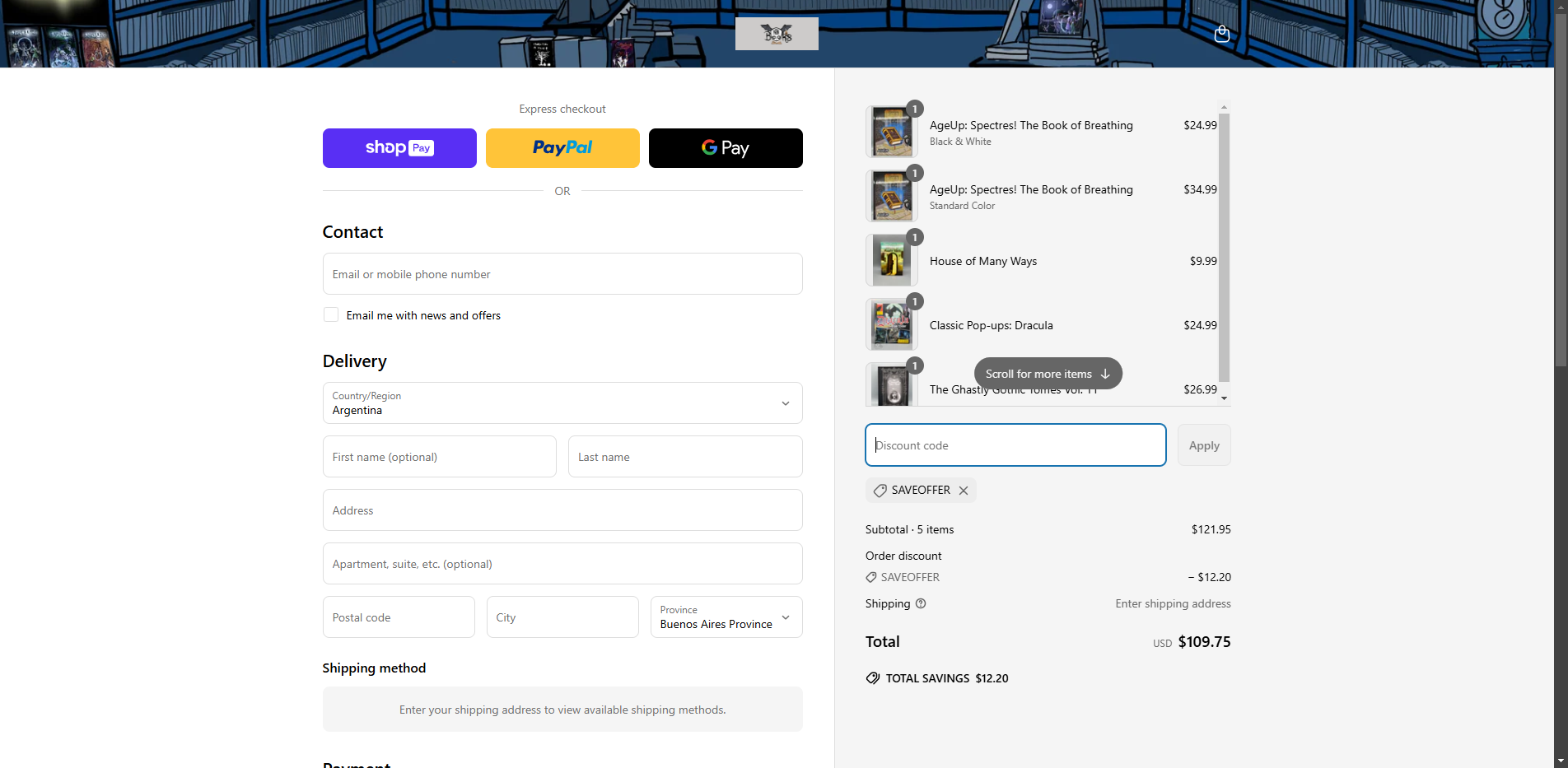
Task: Click 'Enter shipping address' text
Action: 1174,603
